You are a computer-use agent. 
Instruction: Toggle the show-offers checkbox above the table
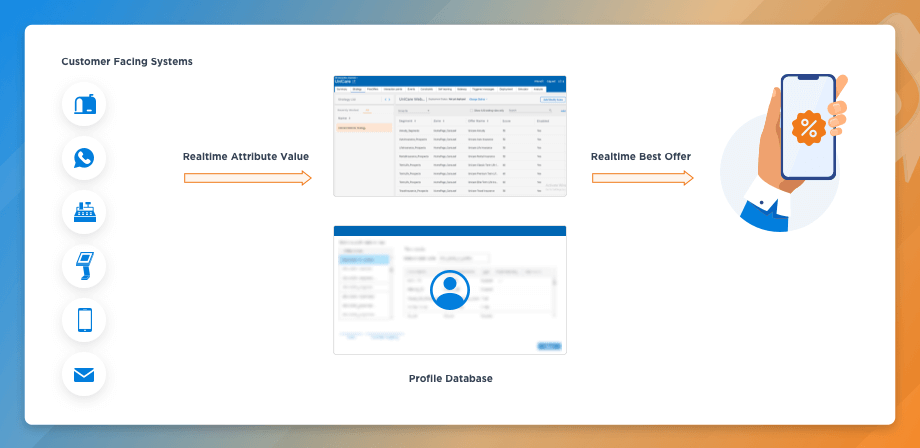tap(471, 110)
